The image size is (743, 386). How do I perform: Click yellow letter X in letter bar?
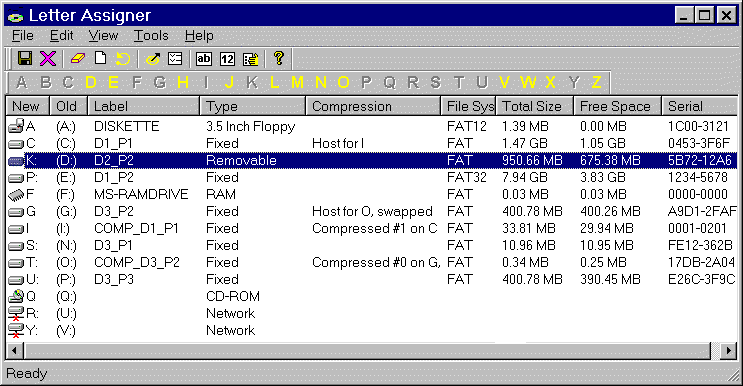pyautogui.click(x=550, y=82)
